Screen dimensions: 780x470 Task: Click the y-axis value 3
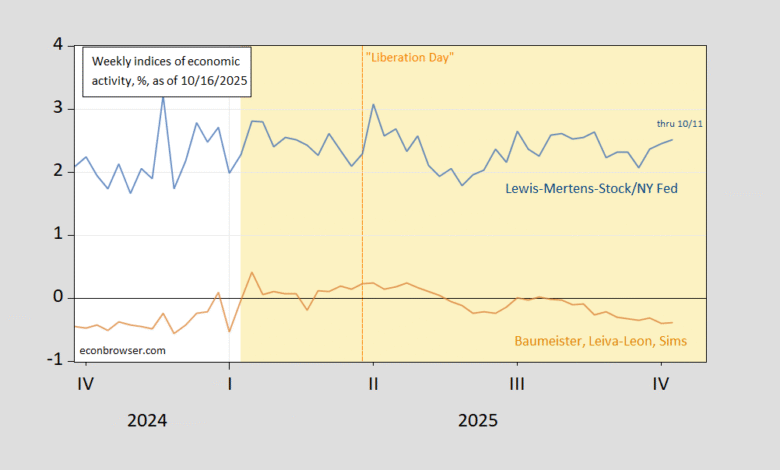tap(57, 108)
